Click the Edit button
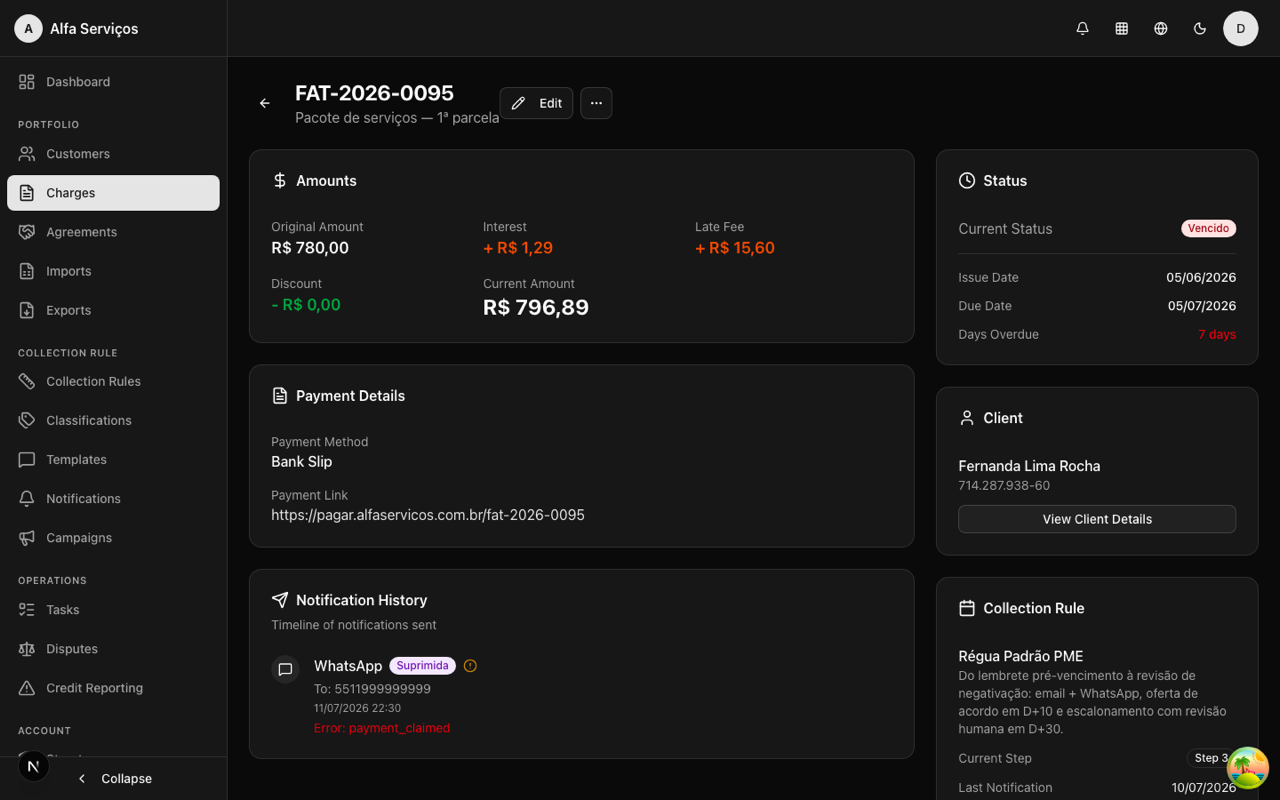 click(536, 103)
